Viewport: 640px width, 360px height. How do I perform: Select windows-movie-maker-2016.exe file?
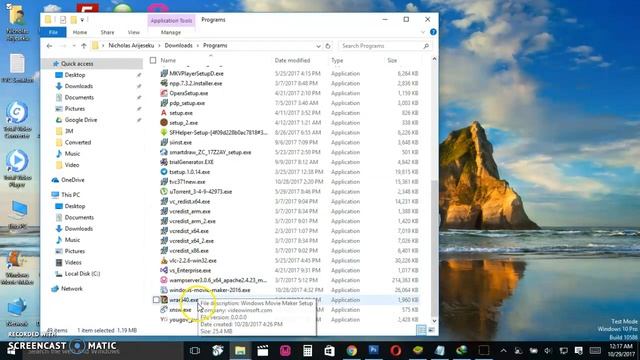[210, 290]
